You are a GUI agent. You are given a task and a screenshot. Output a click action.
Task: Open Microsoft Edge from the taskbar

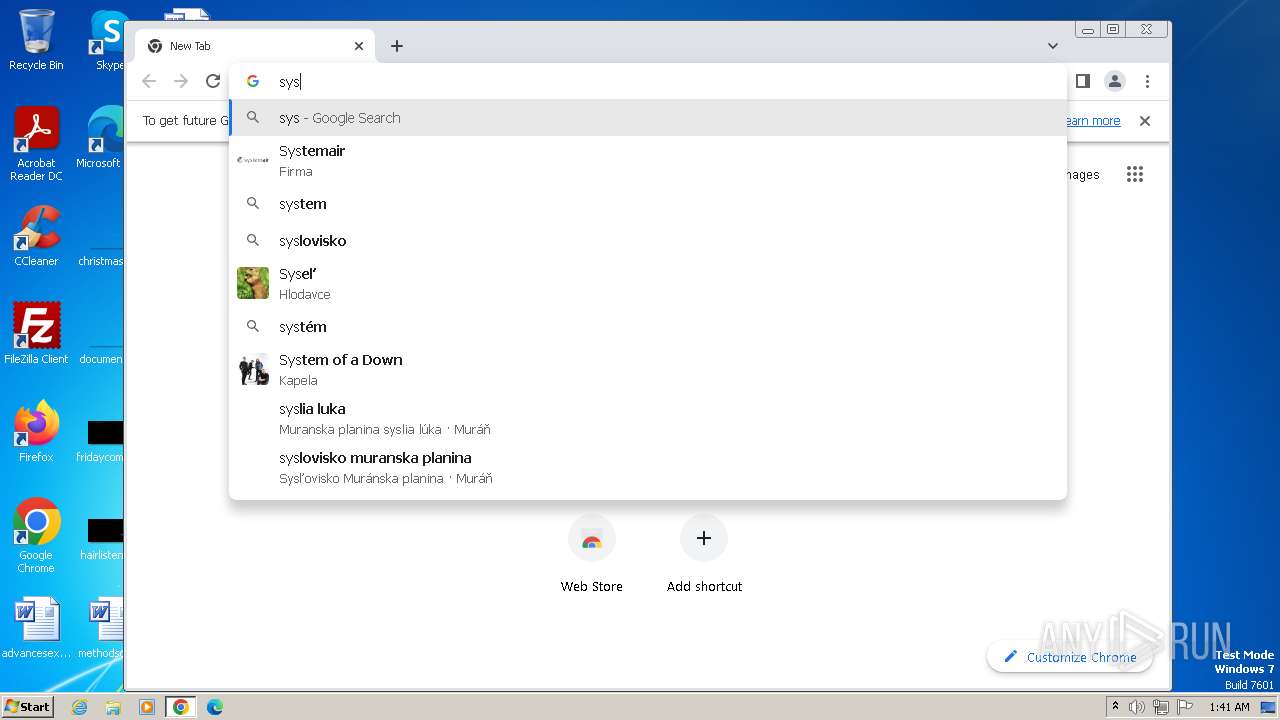tap(215, 707)
